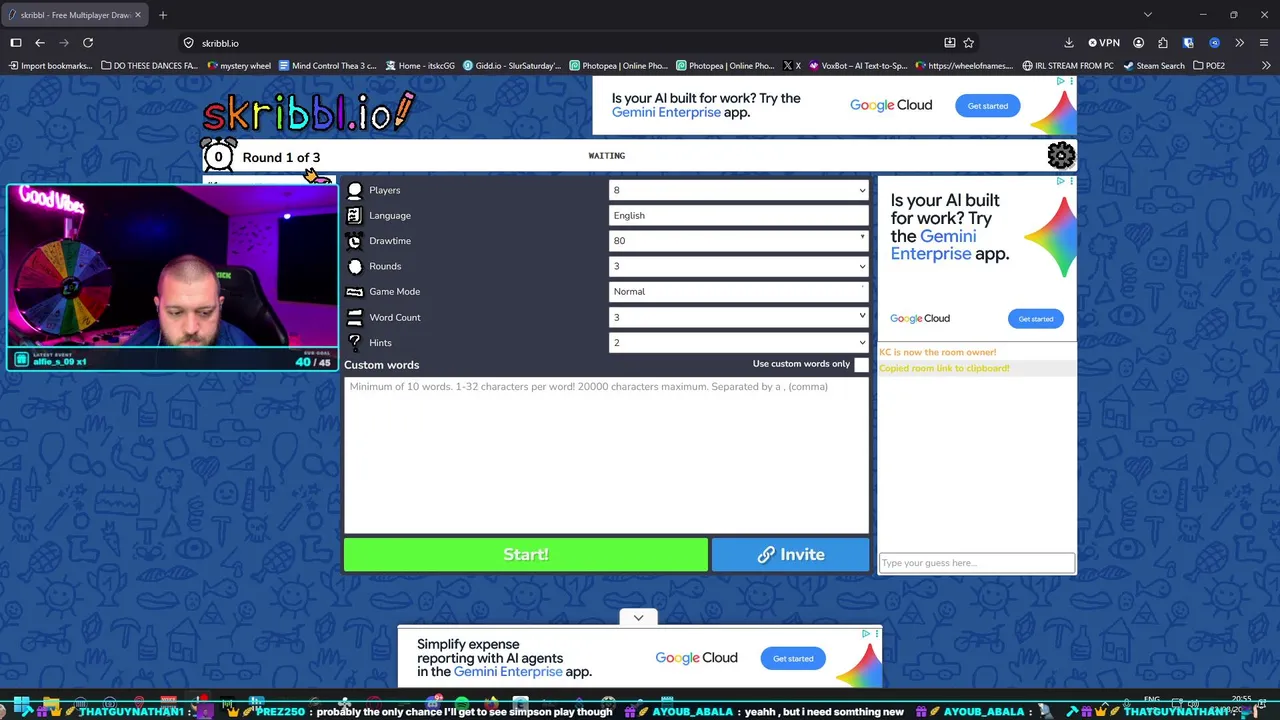Open Import bookmarks bookmark
Image resolution: width=1280 pixels, height=720 pixels.
[x=50, y=66]
